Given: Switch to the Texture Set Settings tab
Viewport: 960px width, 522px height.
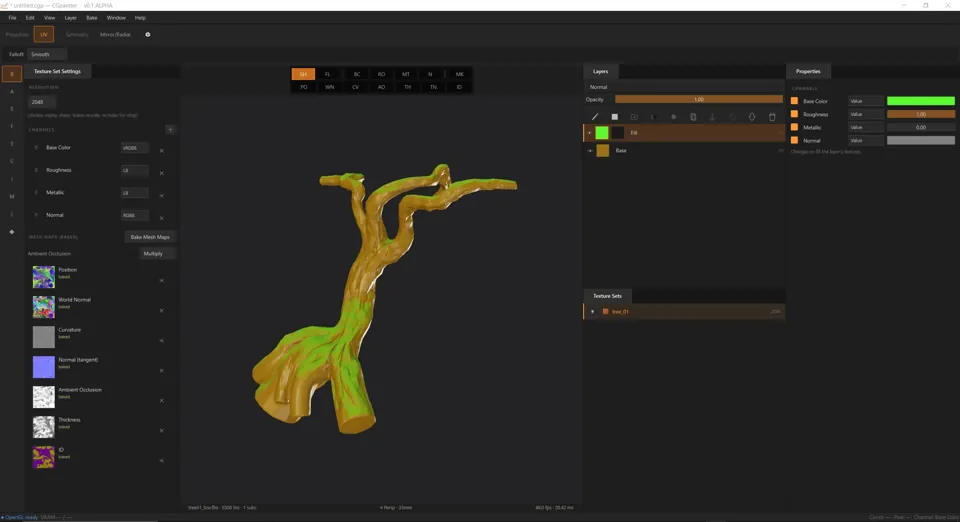Looking at the screenshot, I should 57,72.
